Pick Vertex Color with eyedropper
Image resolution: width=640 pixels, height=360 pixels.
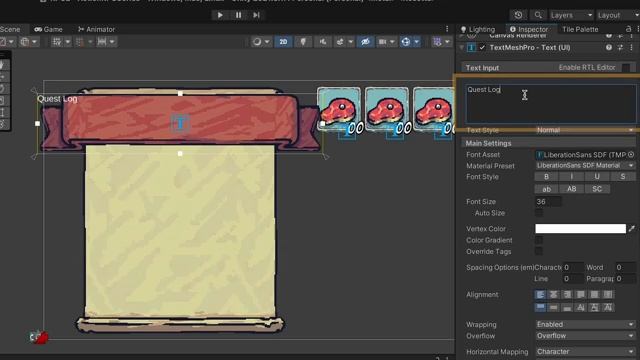632,229
